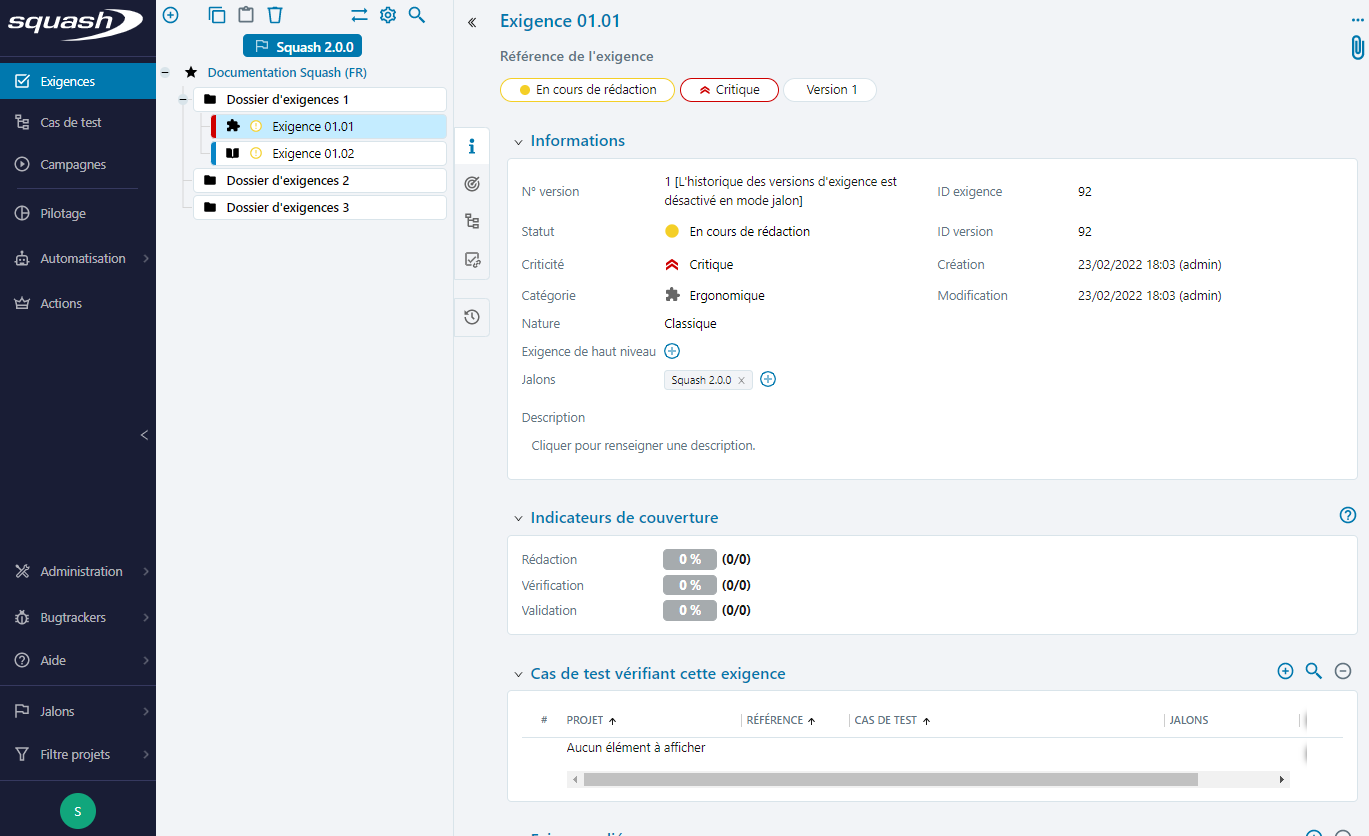1369x836 pixels.
Task: Click the add (plus) icon in tree toolbar
Action: pos(171,15)
